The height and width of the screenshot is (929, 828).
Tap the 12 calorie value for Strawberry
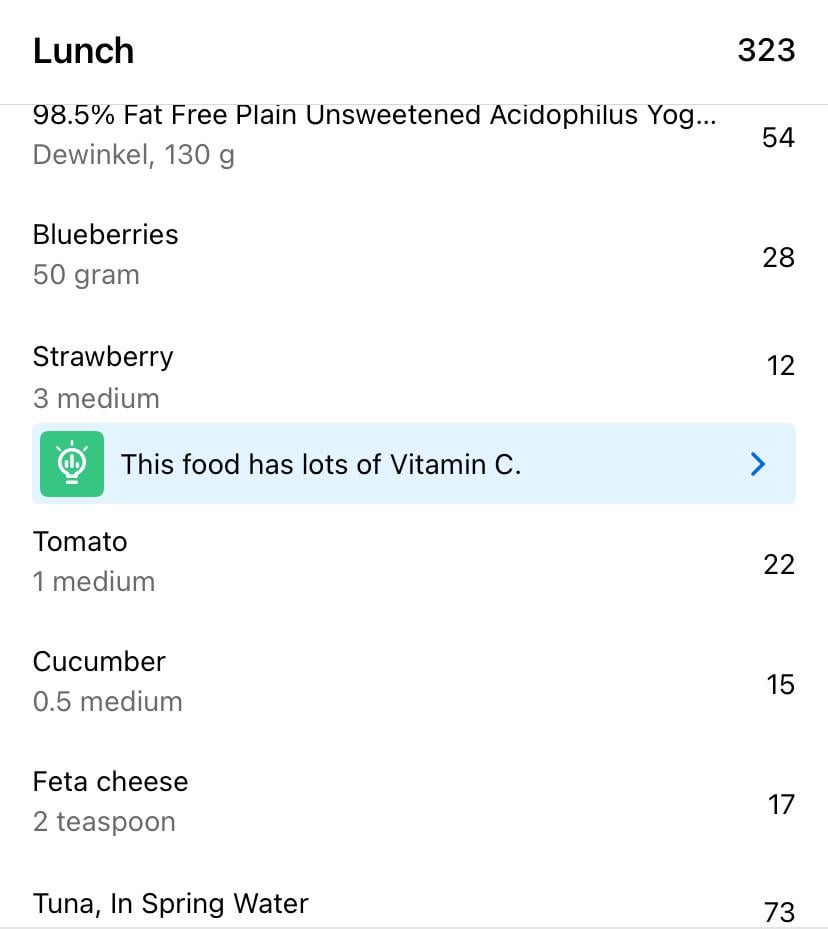[x=781, y=366]
